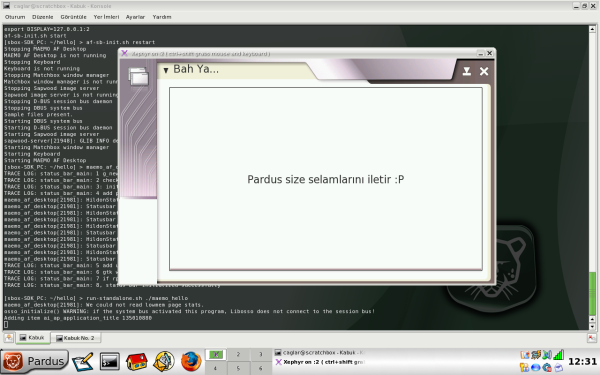The height and width of the screenshot is (375, 600).
Task: Open the Ayarlar menu
Action: tap(135, 17)
